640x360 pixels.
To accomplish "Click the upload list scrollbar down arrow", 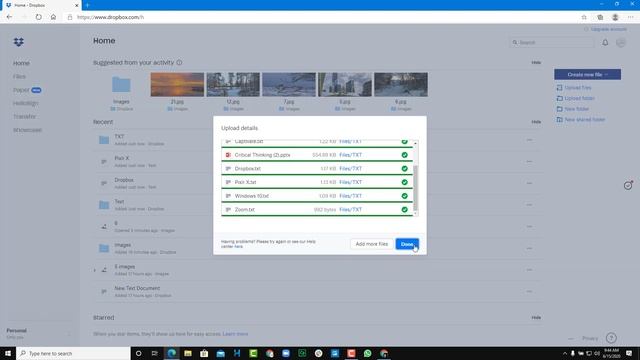I will 416,213.
